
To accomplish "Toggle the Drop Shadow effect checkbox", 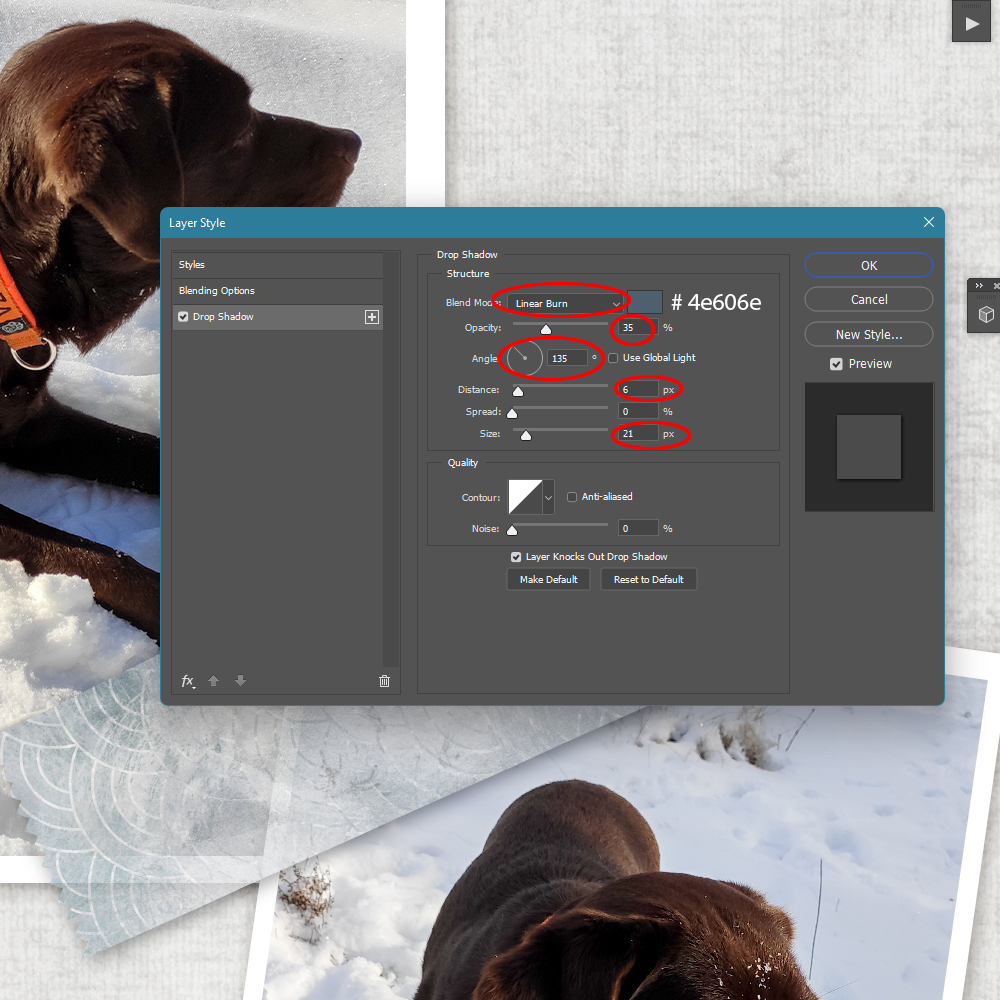I will (x=183, y=316).
